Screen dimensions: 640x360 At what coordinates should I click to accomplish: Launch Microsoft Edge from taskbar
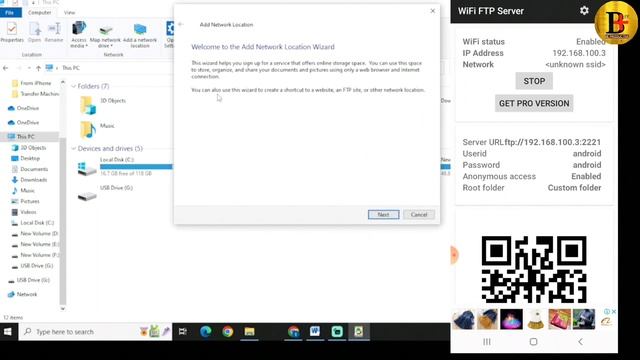205,332
